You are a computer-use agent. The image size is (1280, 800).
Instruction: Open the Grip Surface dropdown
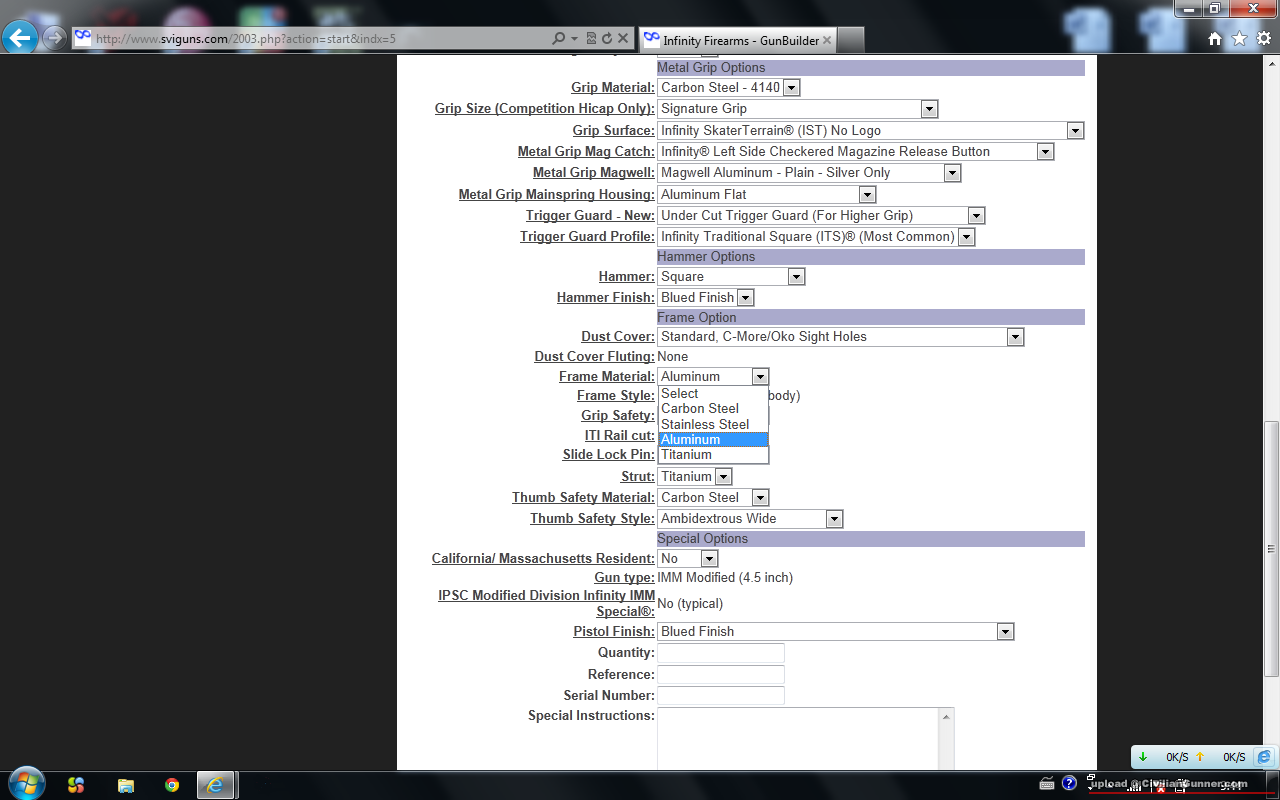(1075, 131)
